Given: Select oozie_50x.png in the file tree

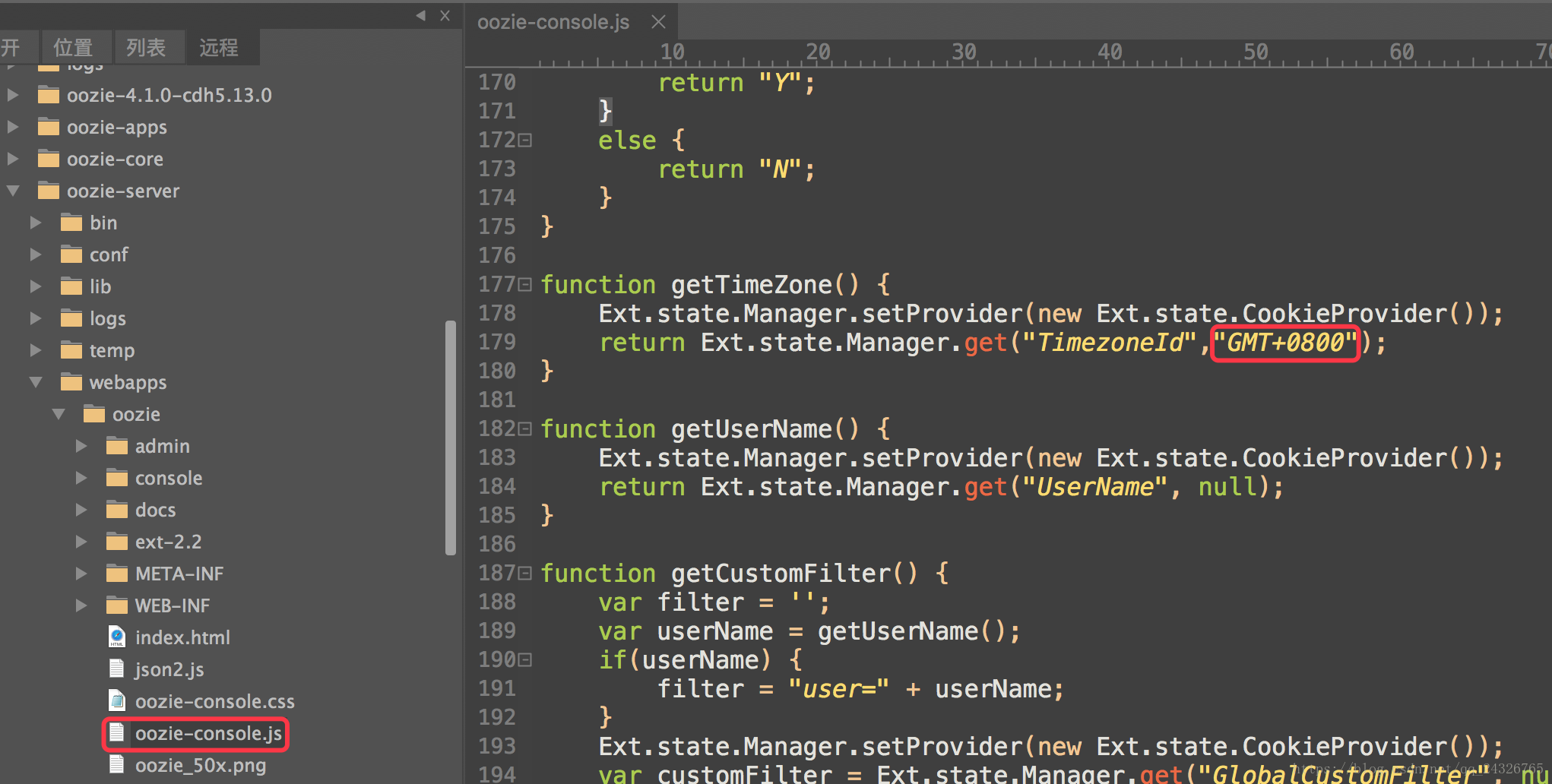Looking at the screenshot, I should (201, 765).
